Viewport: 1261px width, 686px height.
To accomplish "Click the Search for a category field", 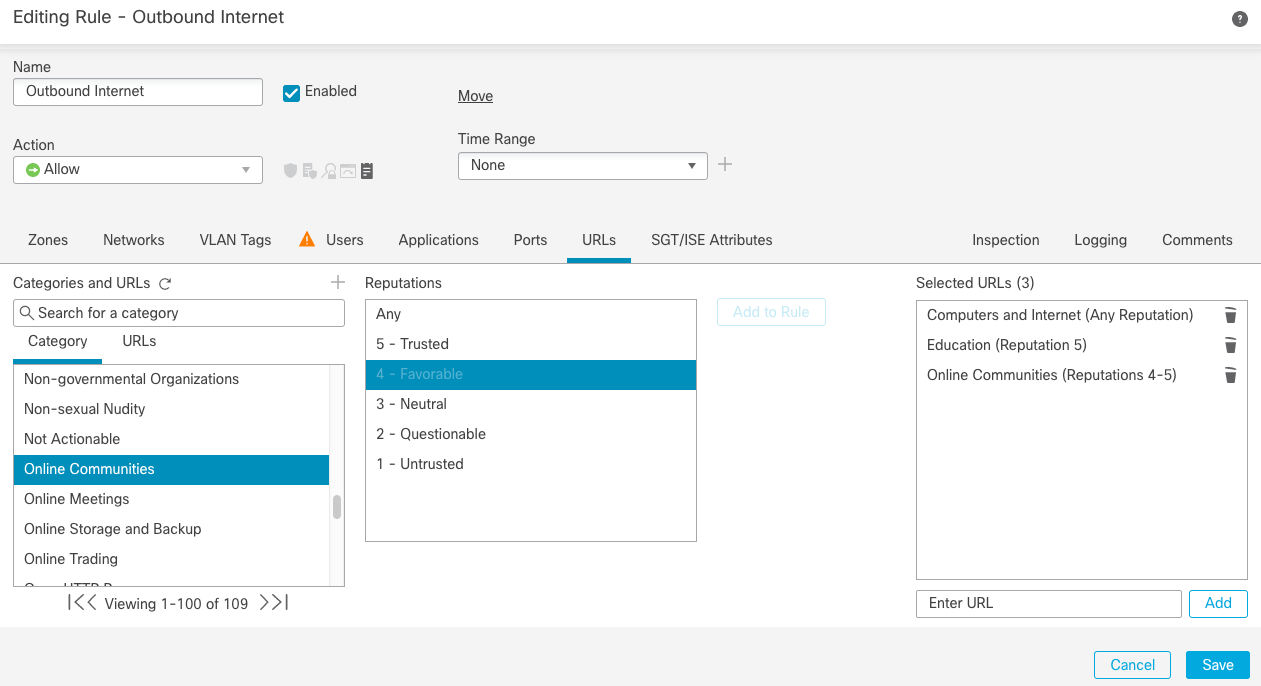I will (x=179, y=313).
